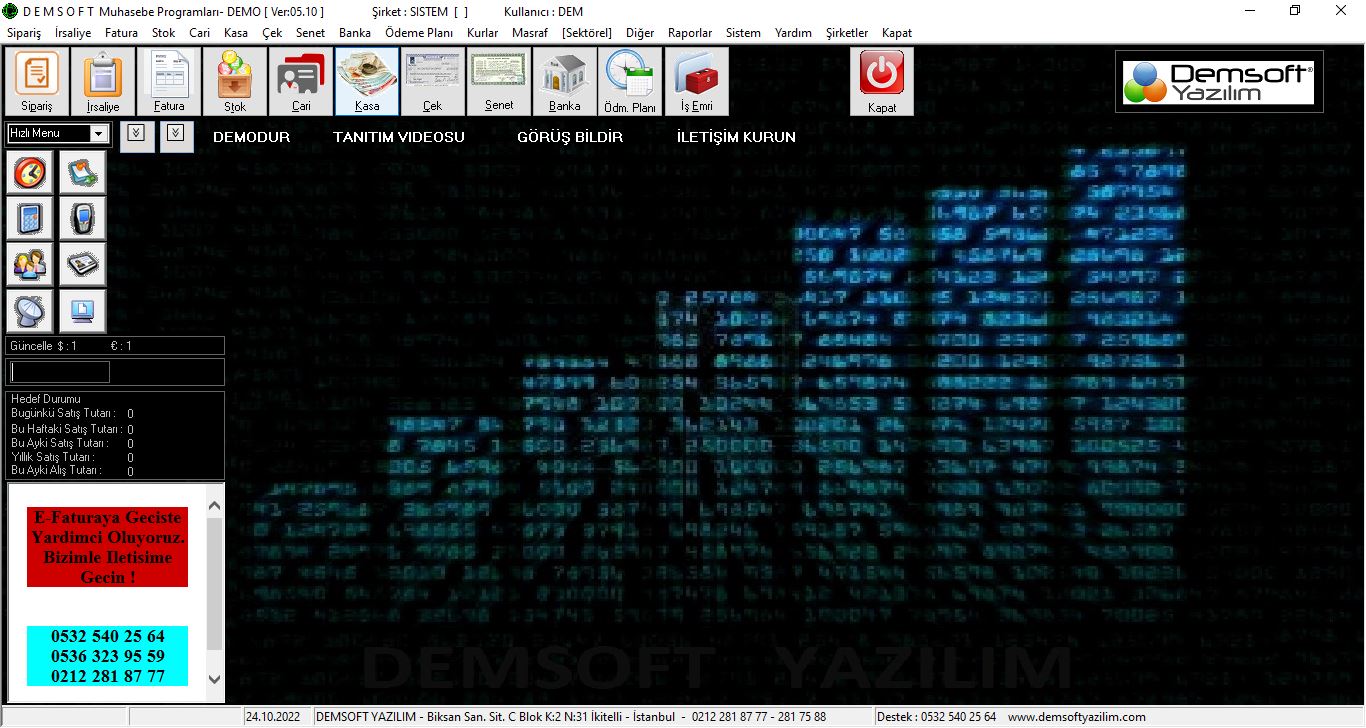Click the monitor-with-document quick-menu icon
1366x728 pixels.
[82, 311]
